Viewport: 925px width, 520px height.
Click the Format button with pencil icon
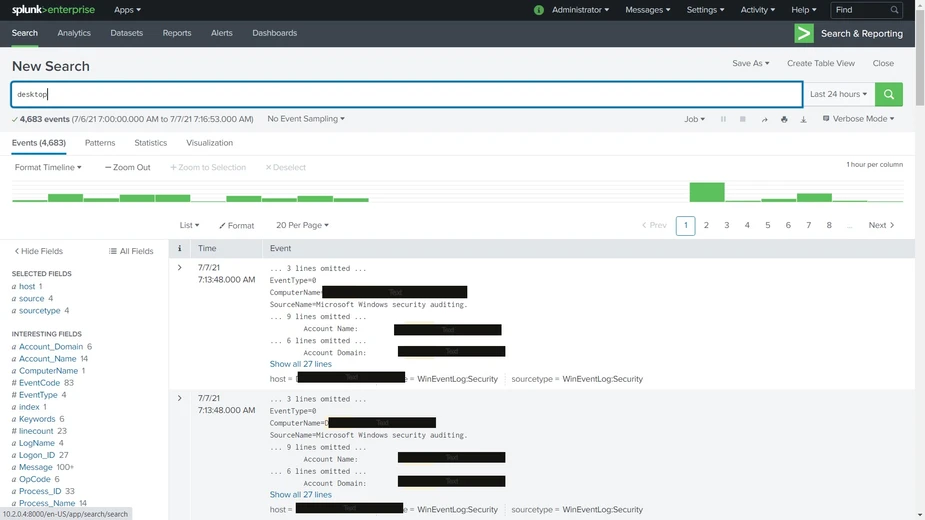click(237, 225)
